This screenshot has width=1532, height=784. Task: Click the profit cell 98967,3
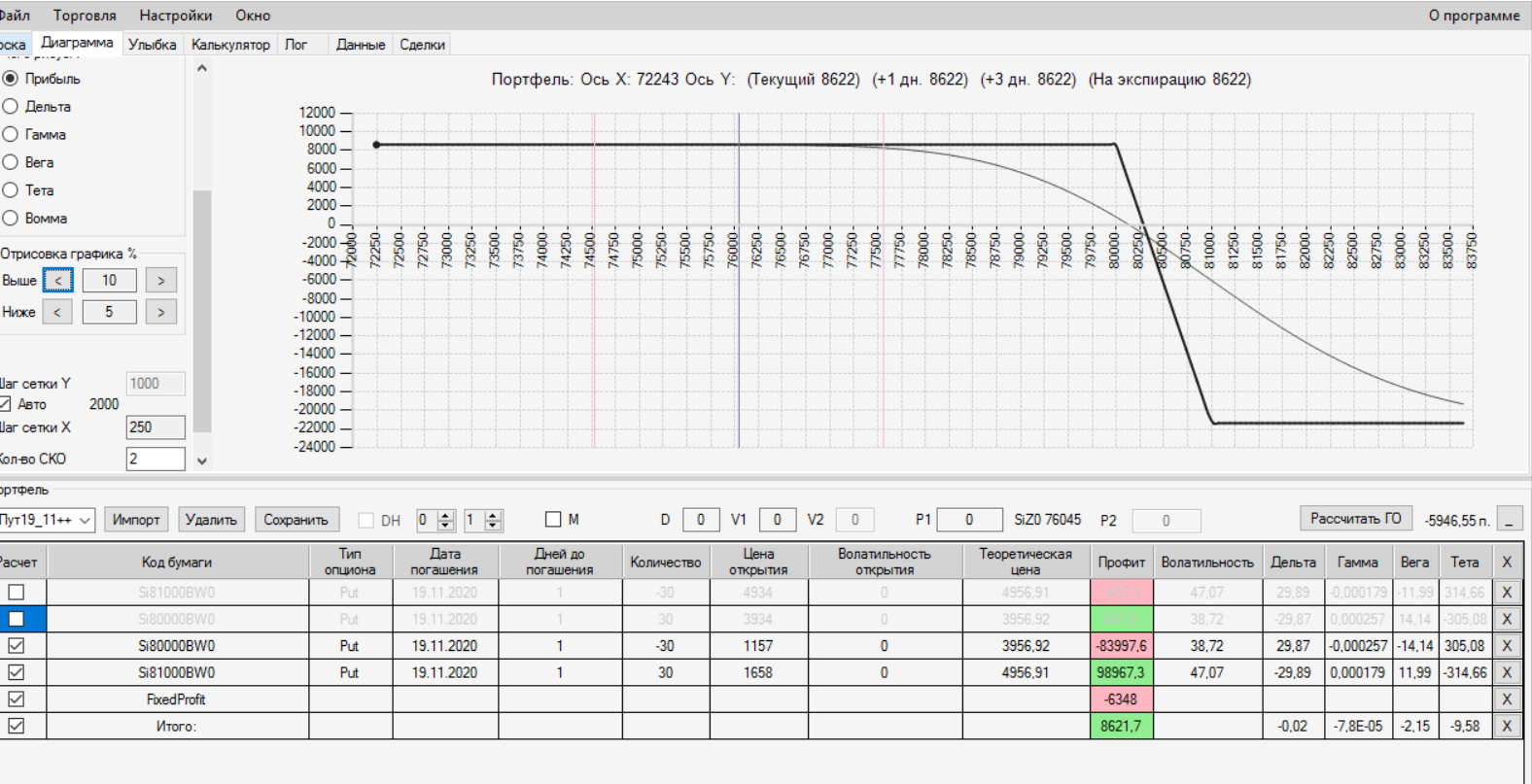(x=1122, y=672)
